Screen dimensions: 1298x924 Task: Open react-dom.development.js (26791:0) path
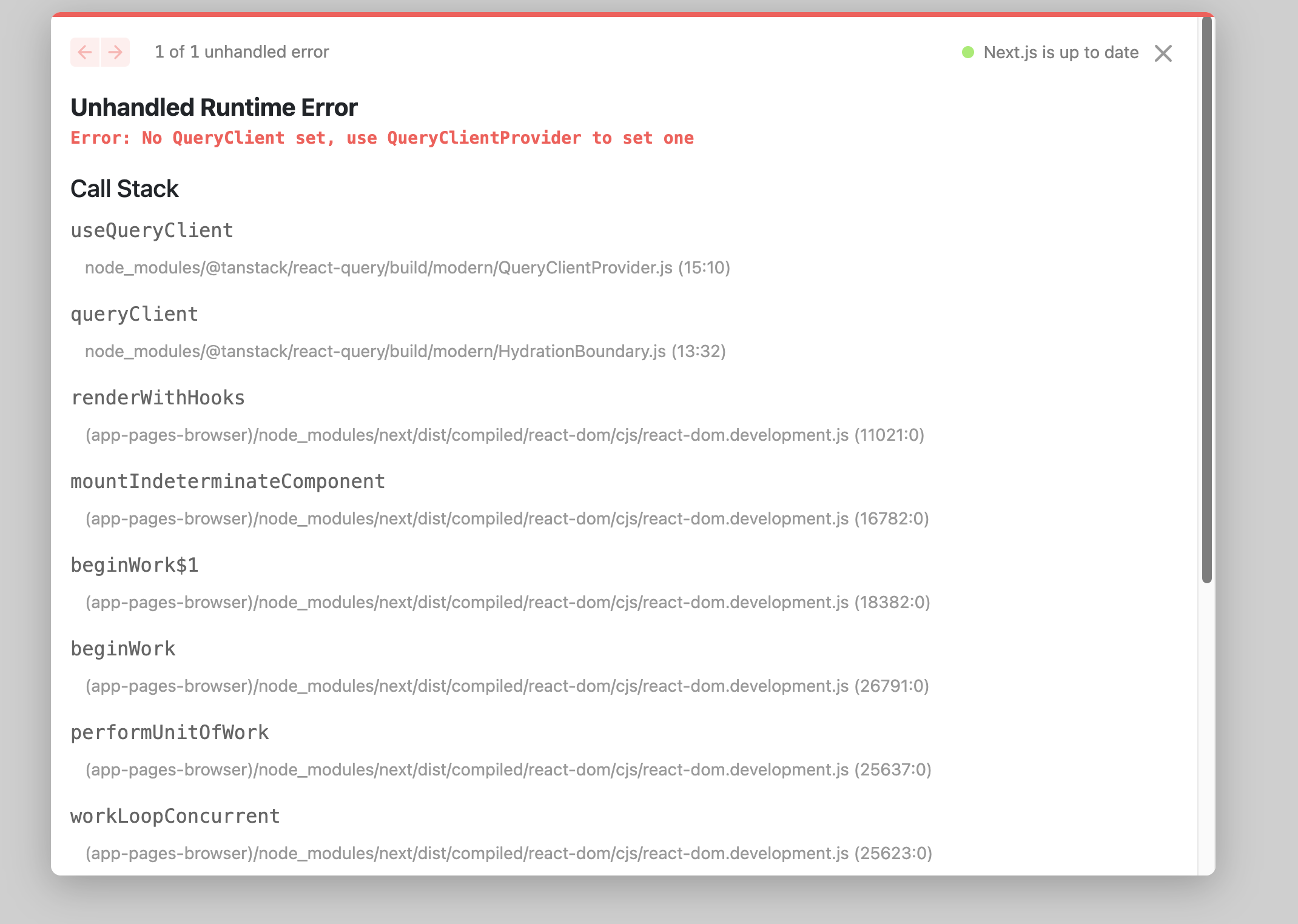point(507,686)
